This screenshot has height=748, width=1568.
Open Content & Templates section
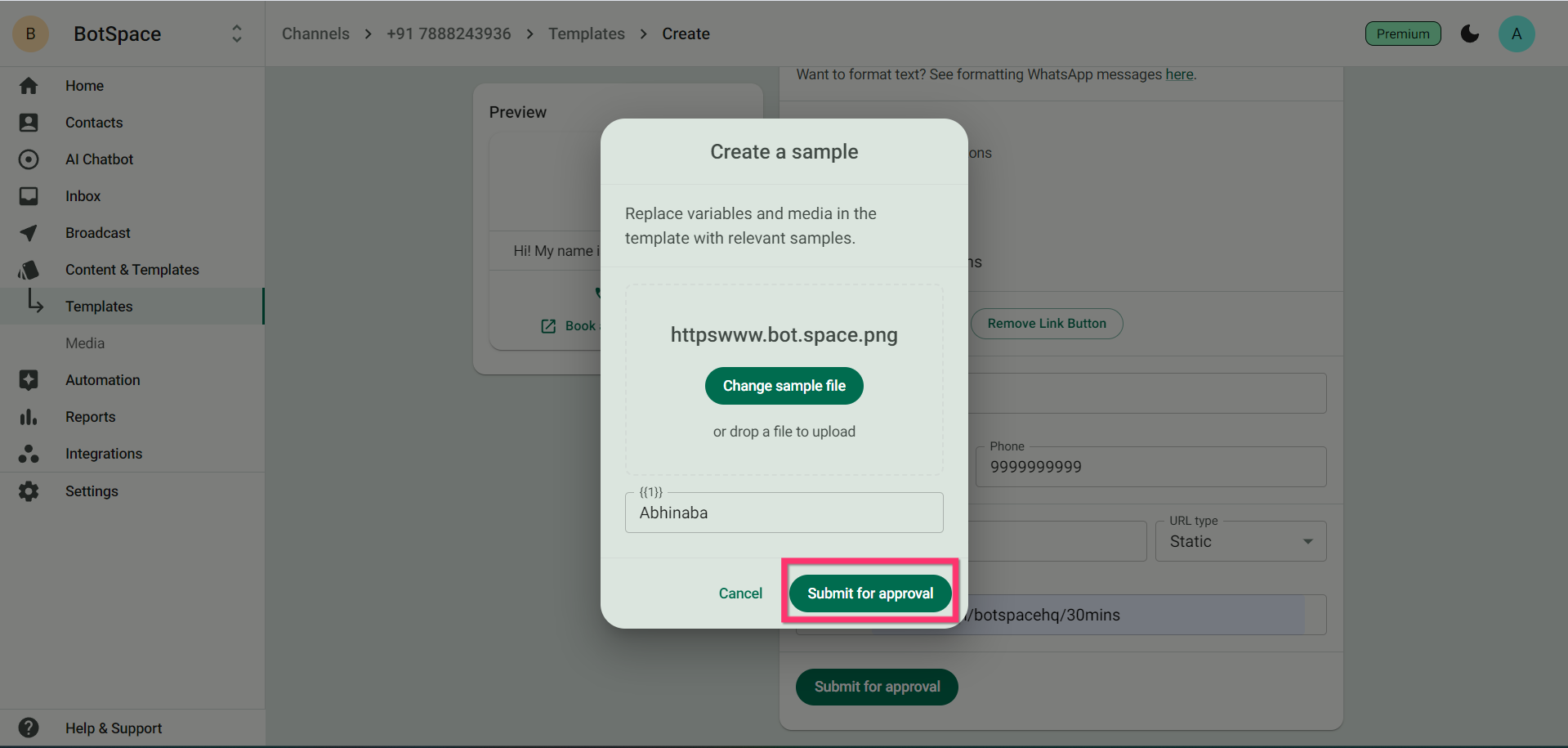pos(132,270)
